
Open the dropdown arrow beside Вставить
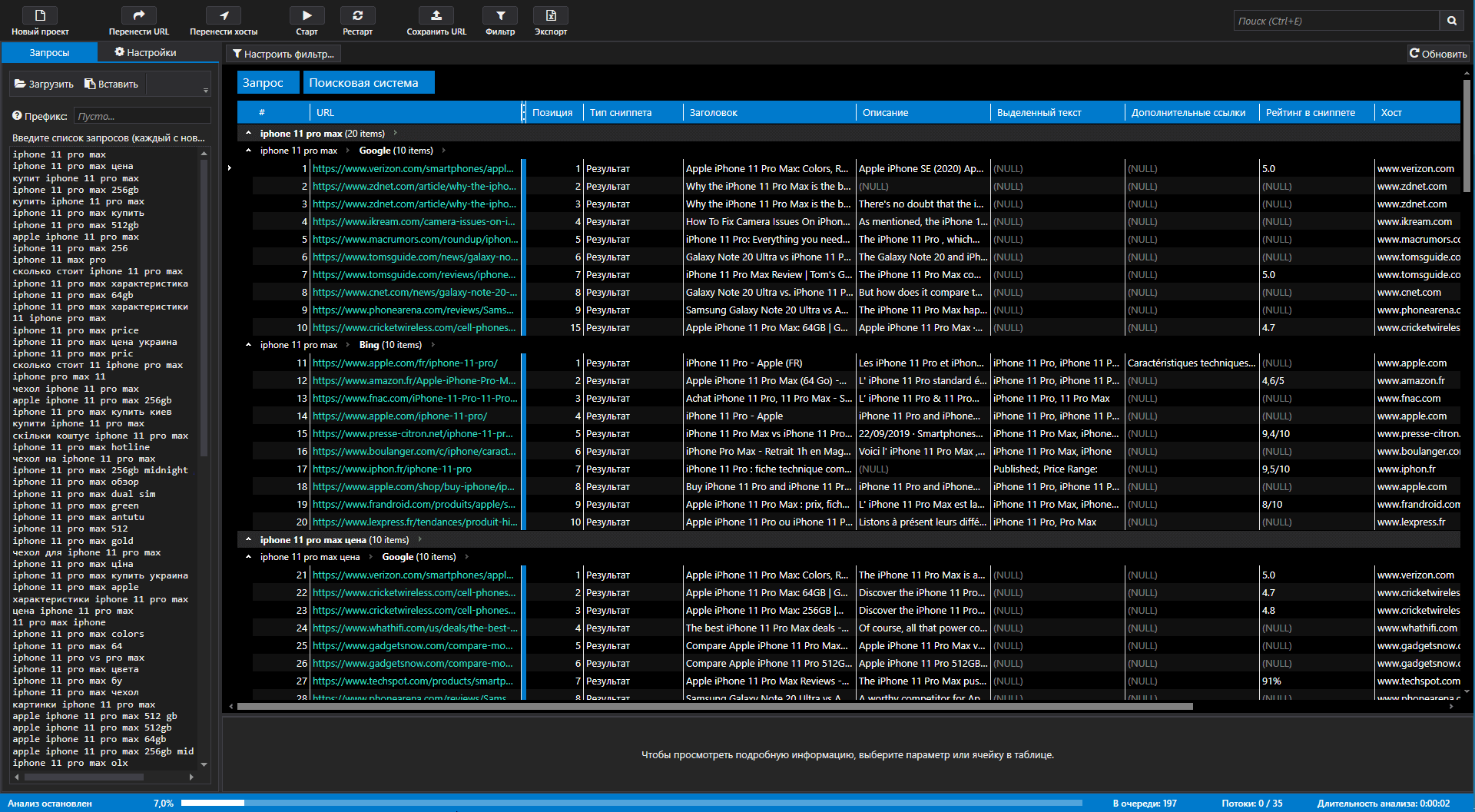pyautogui.click(x=206, y=91)
